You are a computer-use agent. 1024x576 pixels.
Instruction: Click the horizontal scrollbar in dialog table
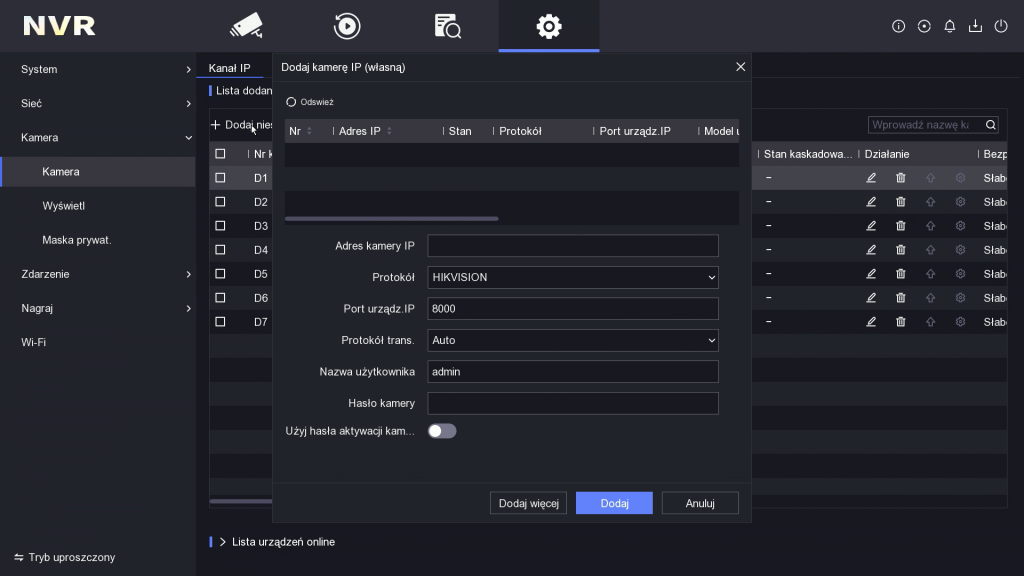pos(391,218)
